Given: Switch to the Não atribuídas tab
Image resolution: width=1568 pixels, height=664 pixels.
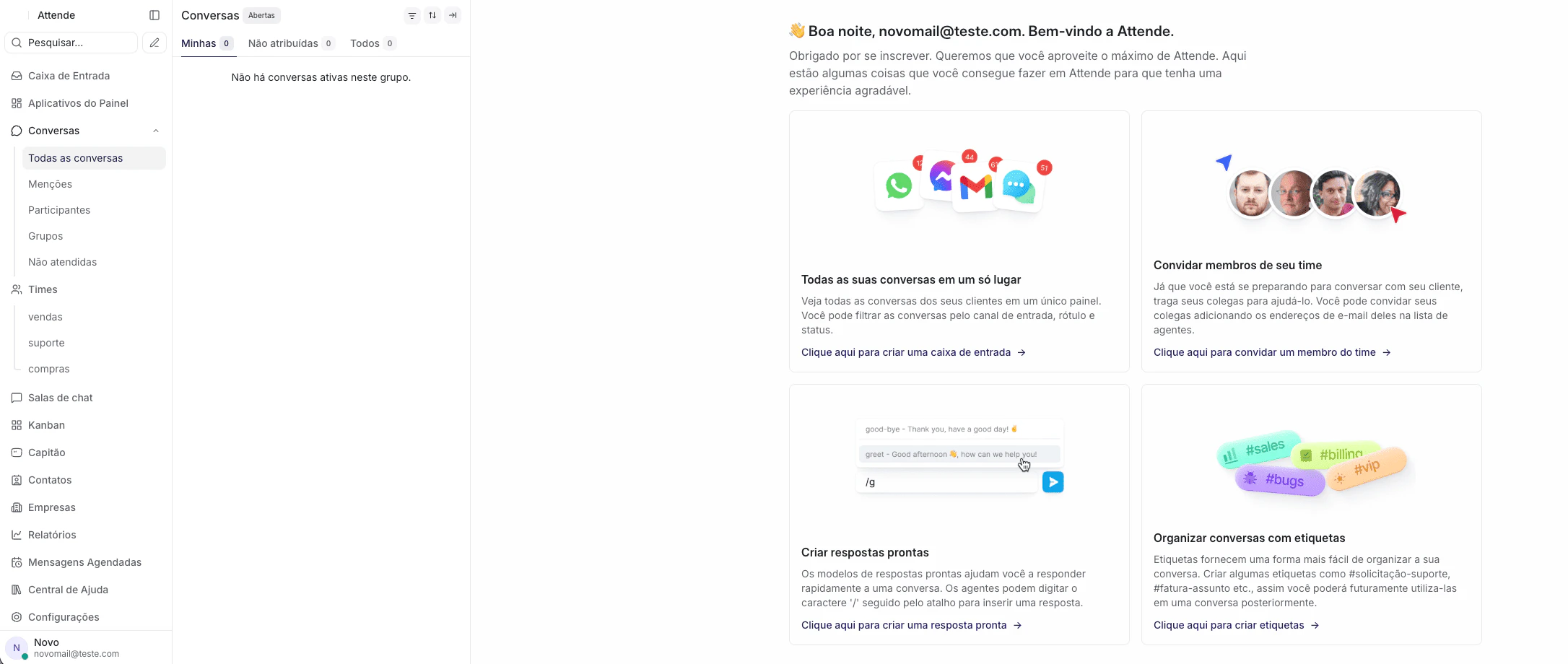Looking at the screenshot, I should point(292,43).
